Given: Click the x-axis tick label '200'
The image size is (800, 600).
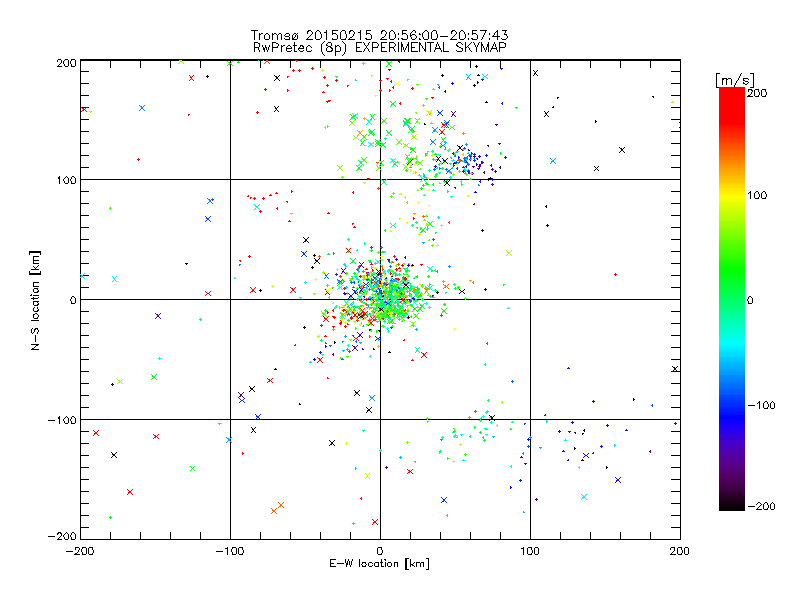Looking at the screenshot, I should [x=680, y=551].
